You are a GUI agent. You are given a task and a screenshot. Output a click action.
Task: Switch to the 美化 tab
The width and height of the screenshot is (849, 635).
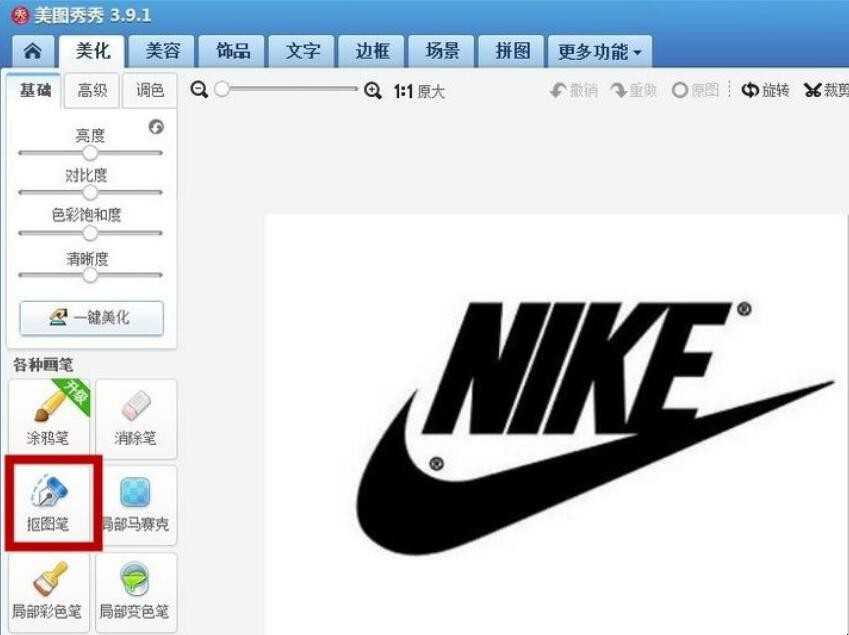coord(92,51)
